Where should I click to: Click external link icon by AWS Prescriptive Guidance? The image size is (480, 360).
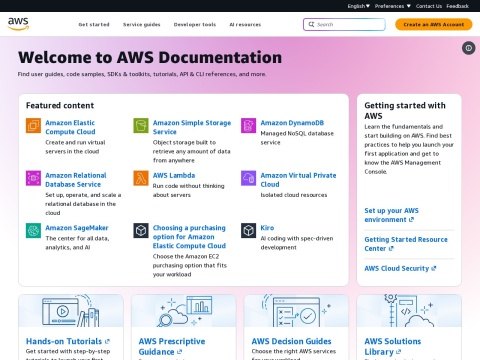point(180,352)
